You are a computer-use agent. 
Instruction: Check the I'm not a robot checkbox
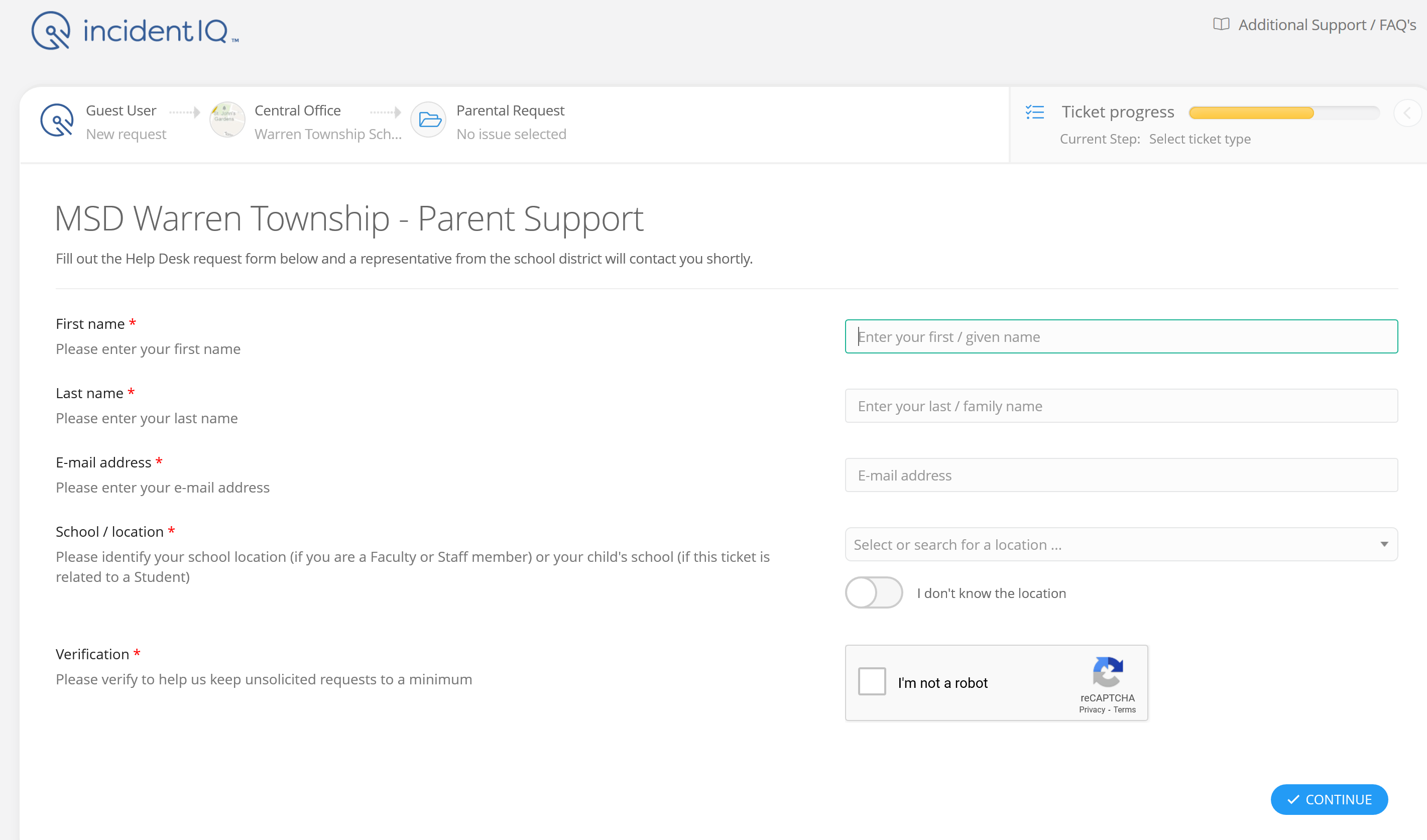click(x=873, y=683)
